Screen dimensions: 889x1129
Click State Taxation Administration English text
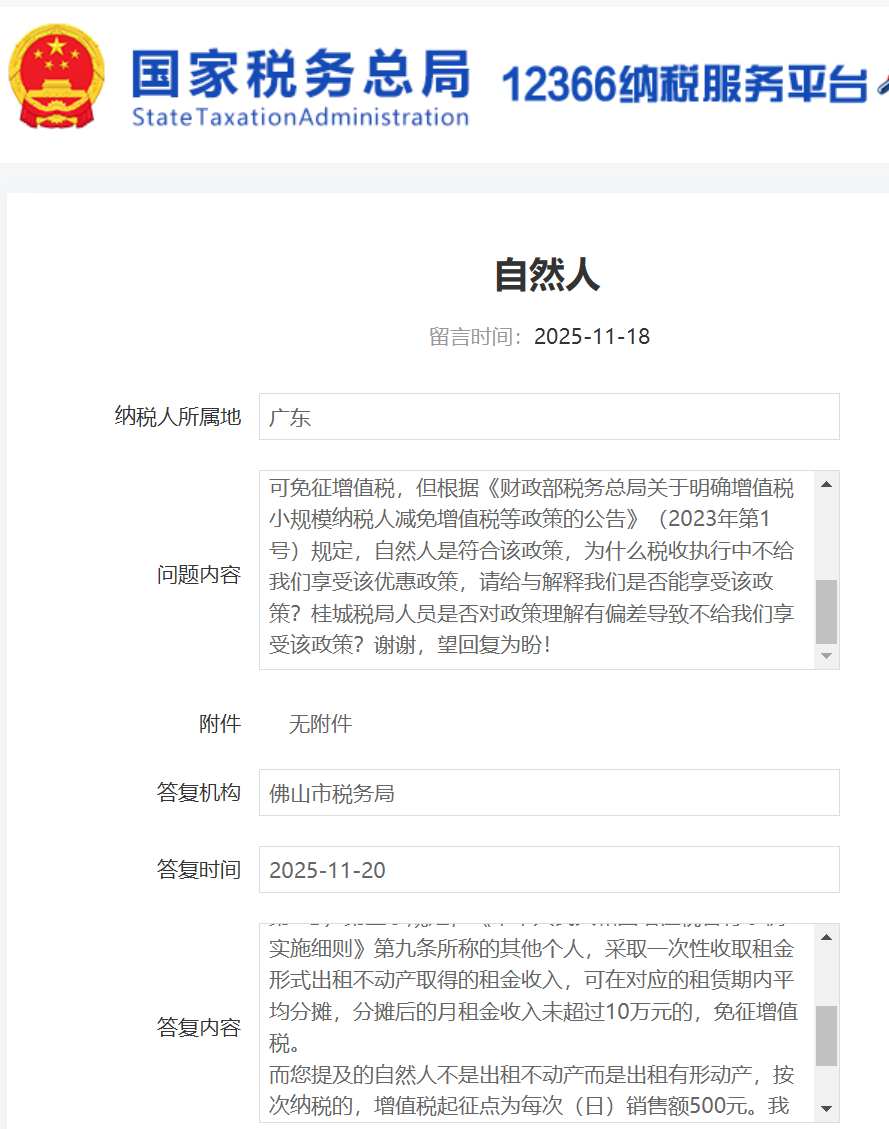(300, 117)
